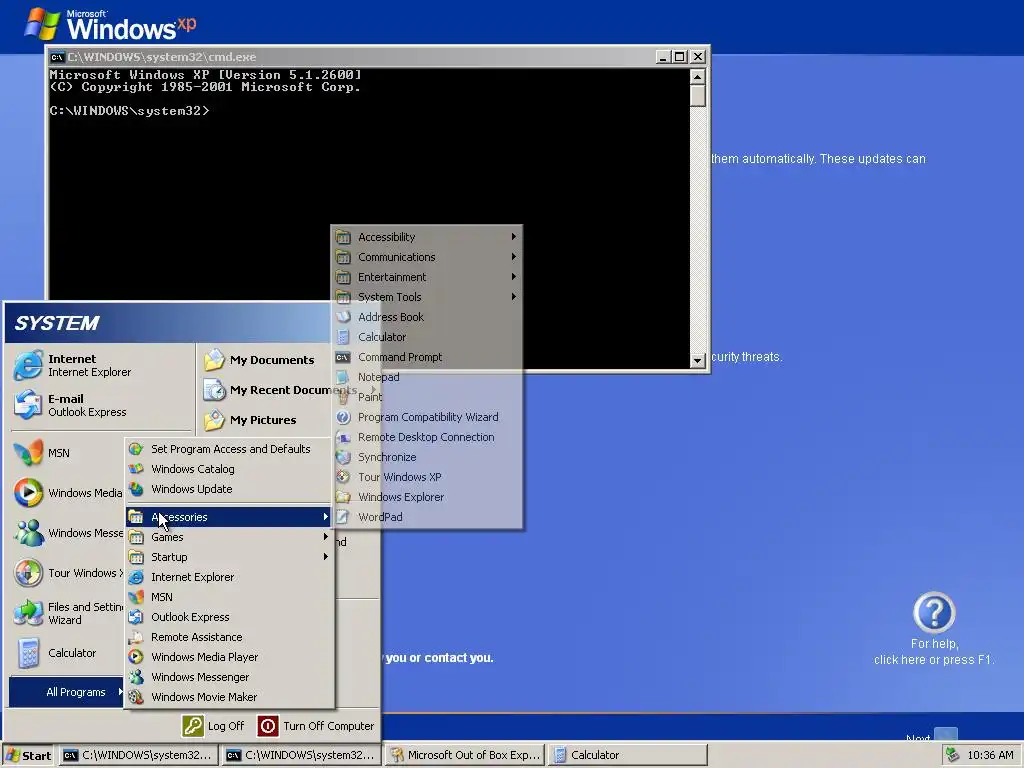The image size is (1024, 768).
Task: Expand the Accessibility submenu
Action: pos(427,237)
